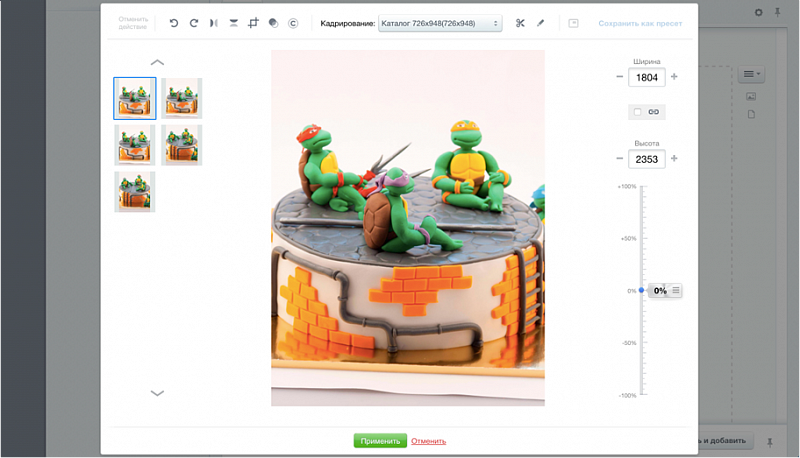Decrease height with the minus button

pyautogui.click(x=619, y=159)
